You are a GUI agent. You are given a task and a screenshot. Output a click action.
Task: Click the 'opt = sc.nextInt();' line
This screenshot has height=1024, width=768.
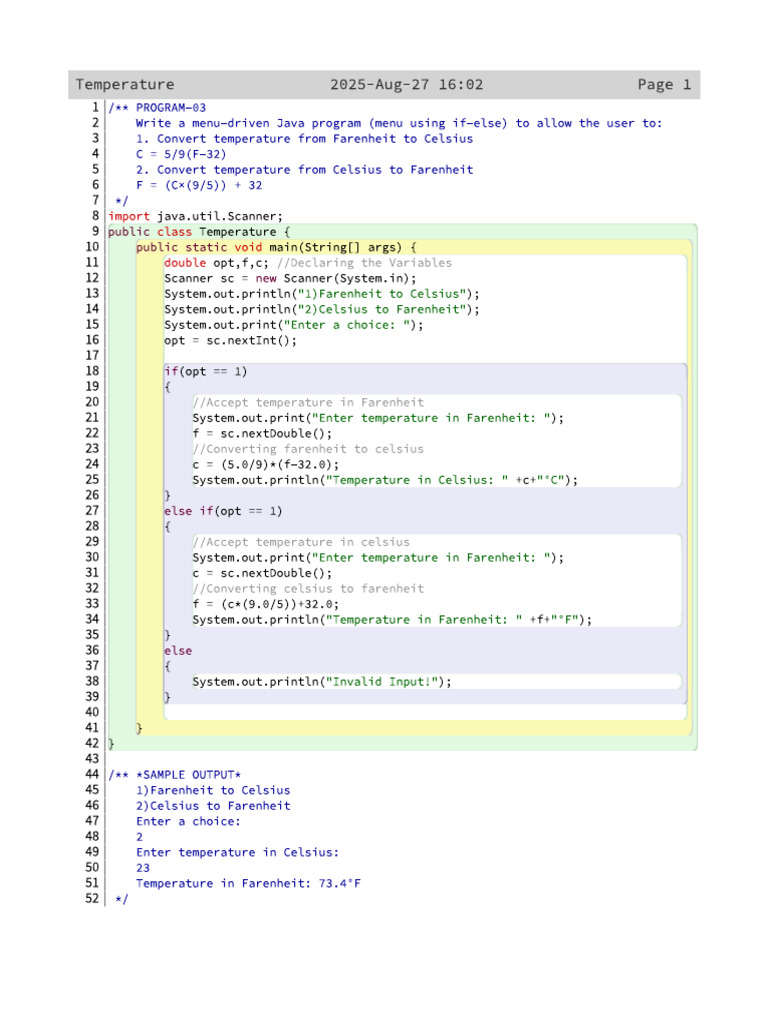(x=231, y=341)
